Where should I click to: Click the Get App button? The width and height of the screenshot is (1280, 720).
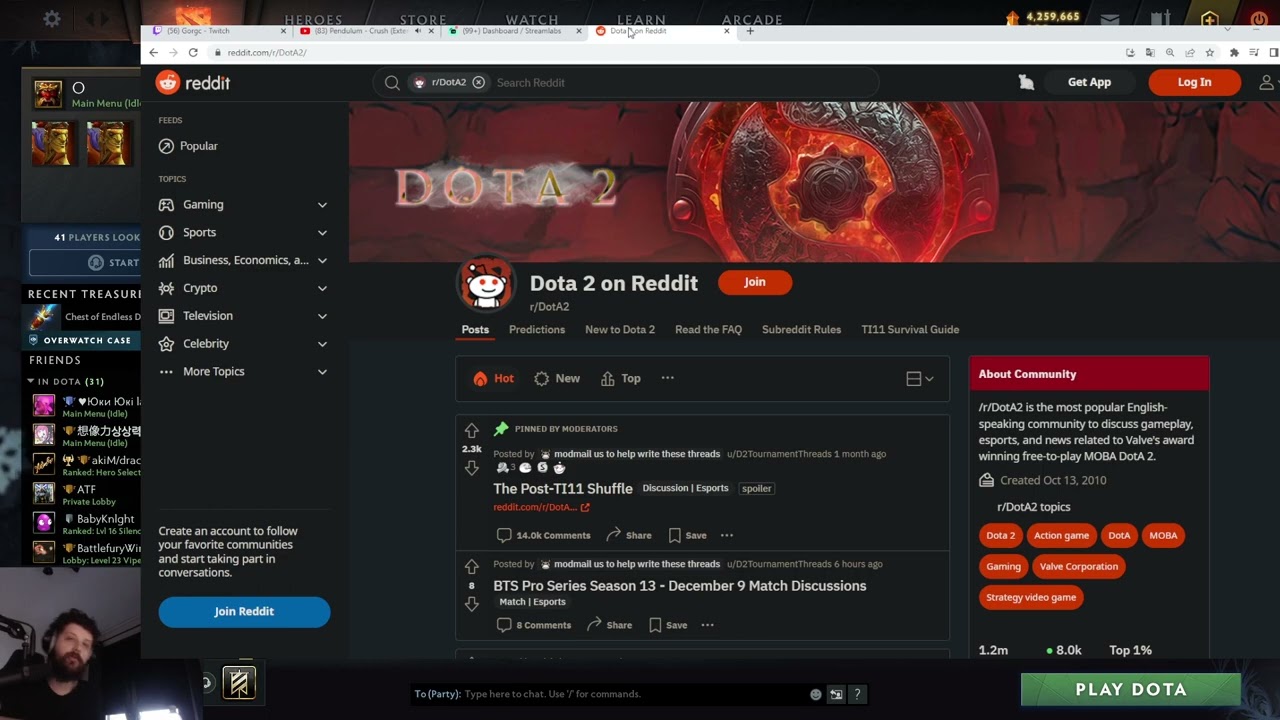point(1089,83)
